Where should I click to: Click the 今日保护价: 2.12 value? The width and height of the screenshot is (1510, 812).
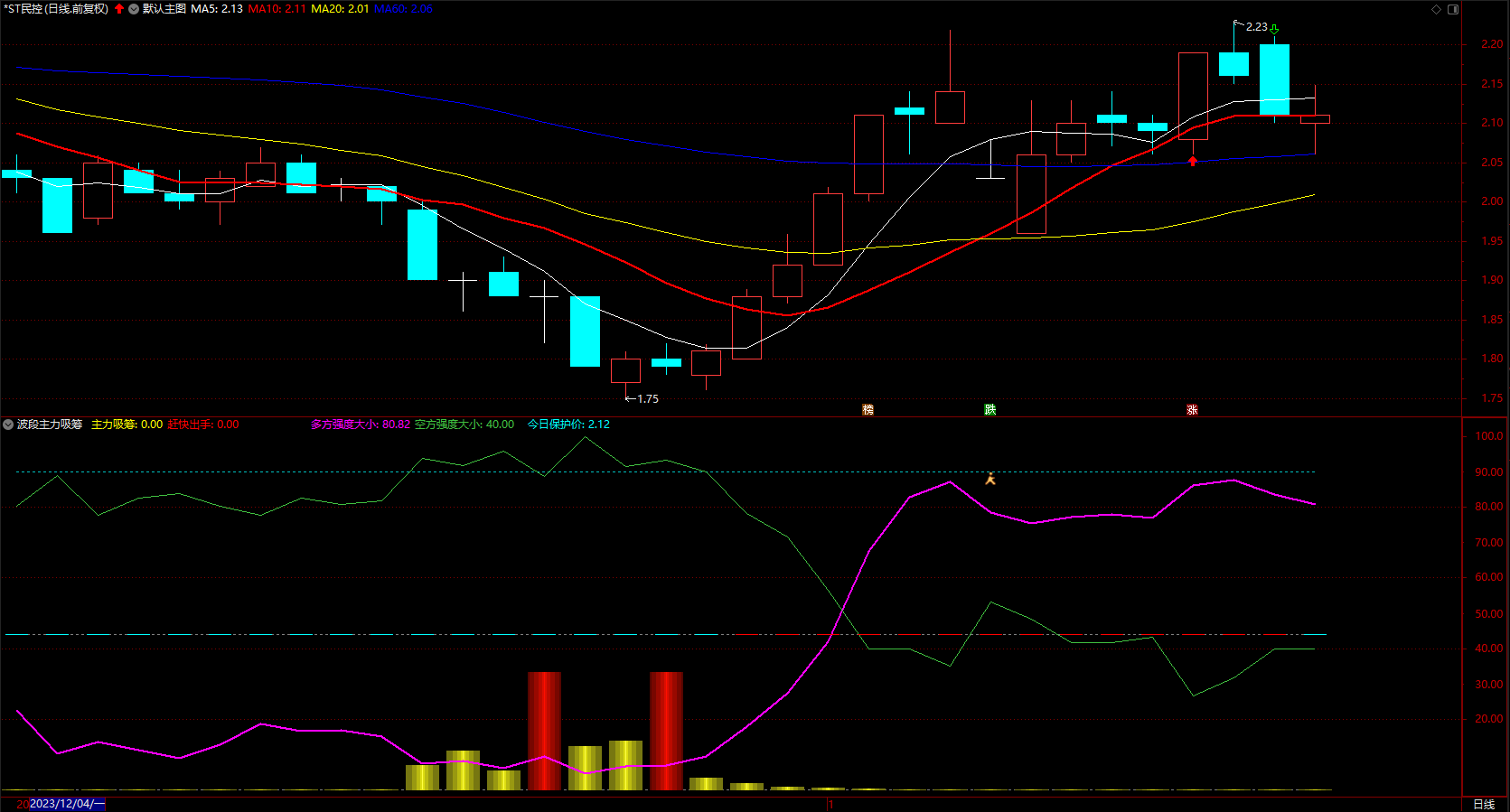click(x=568, y=425)
